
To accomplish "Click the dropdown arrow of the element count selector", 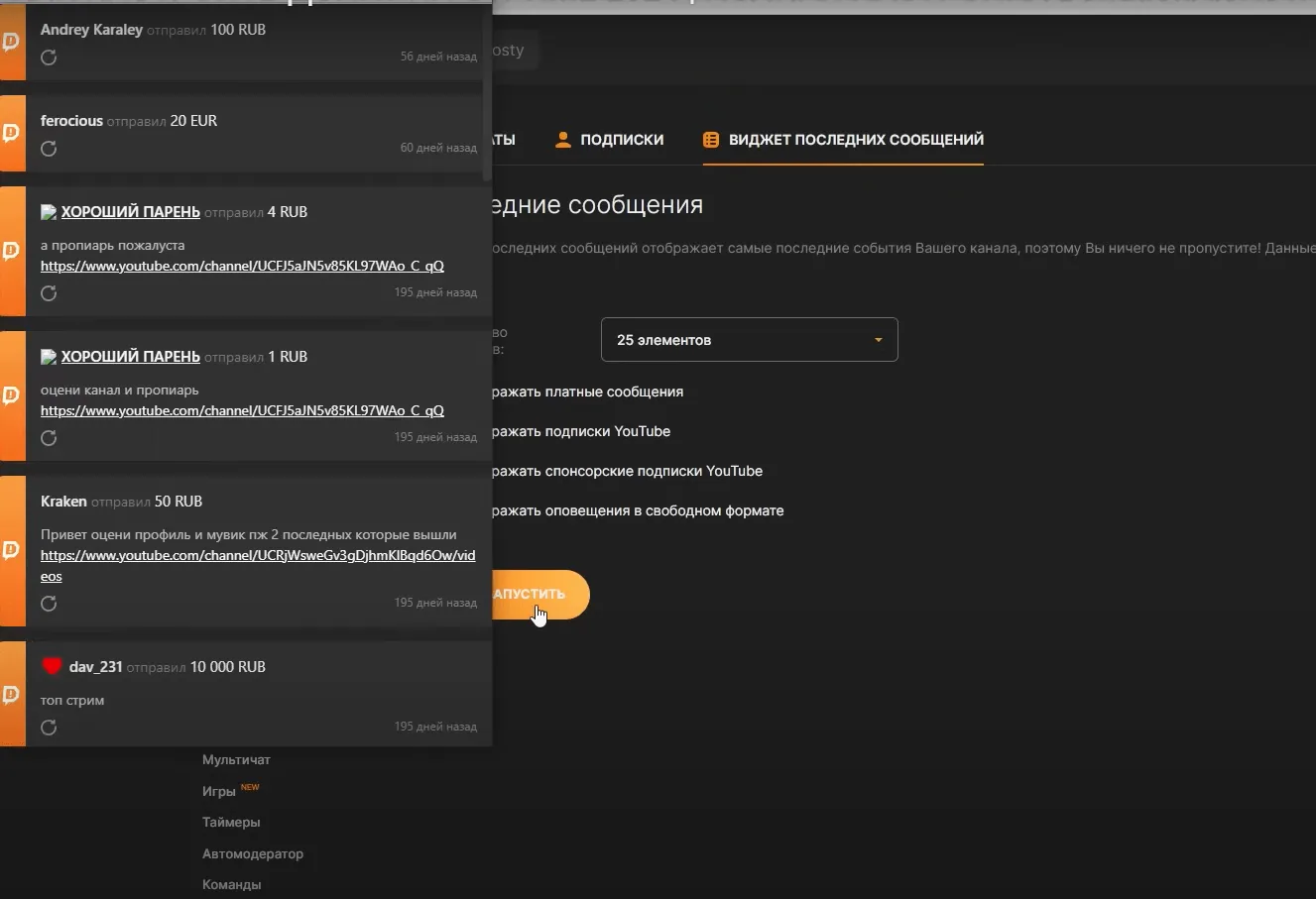I will point(877,339).
